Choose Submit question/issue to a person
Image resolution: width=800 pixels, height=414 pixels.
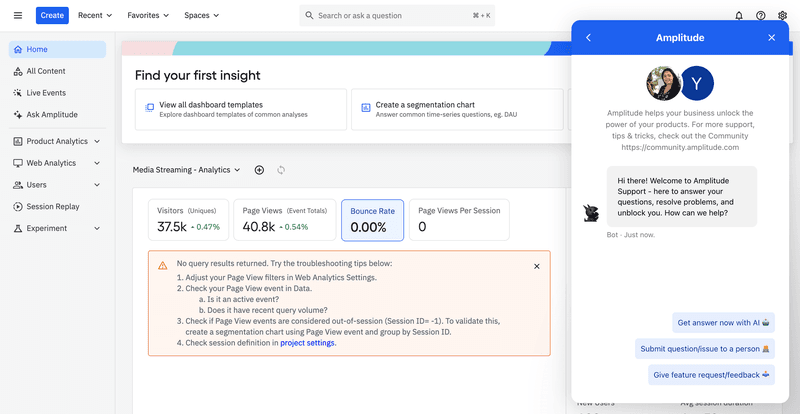(705, 349)
